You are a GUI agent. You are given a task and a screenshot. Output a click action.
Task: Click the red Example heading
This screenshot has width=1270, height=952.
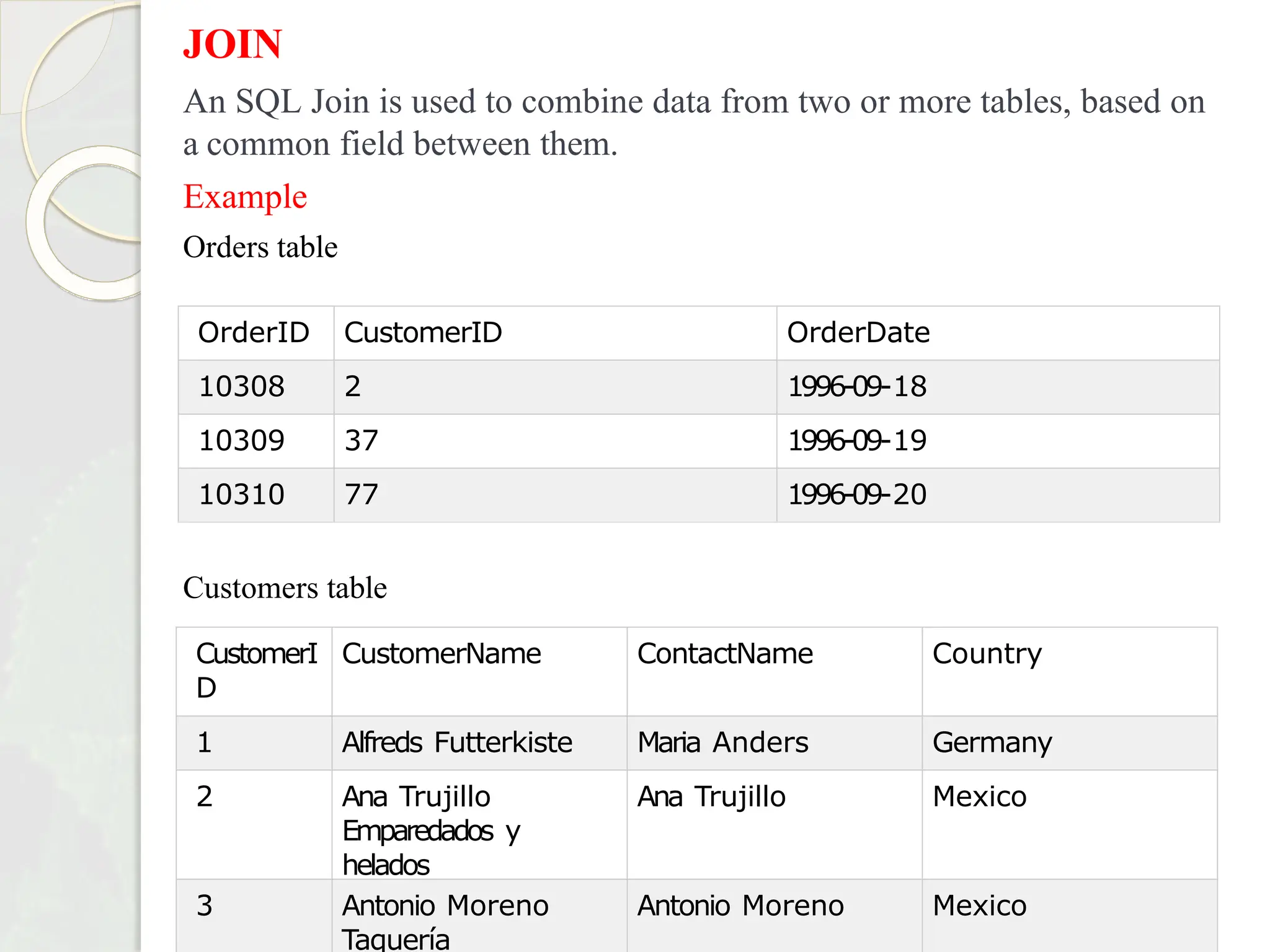click(x=245, y=196)
